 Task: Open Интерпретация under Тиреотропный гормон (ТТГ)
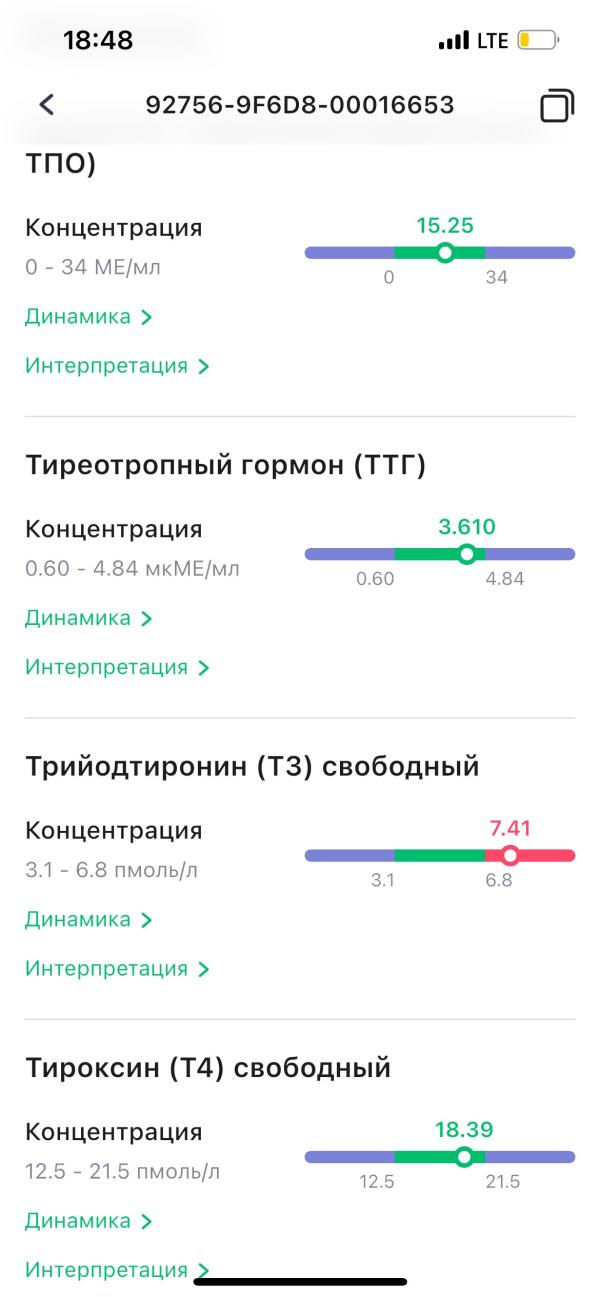click(117, 667)
